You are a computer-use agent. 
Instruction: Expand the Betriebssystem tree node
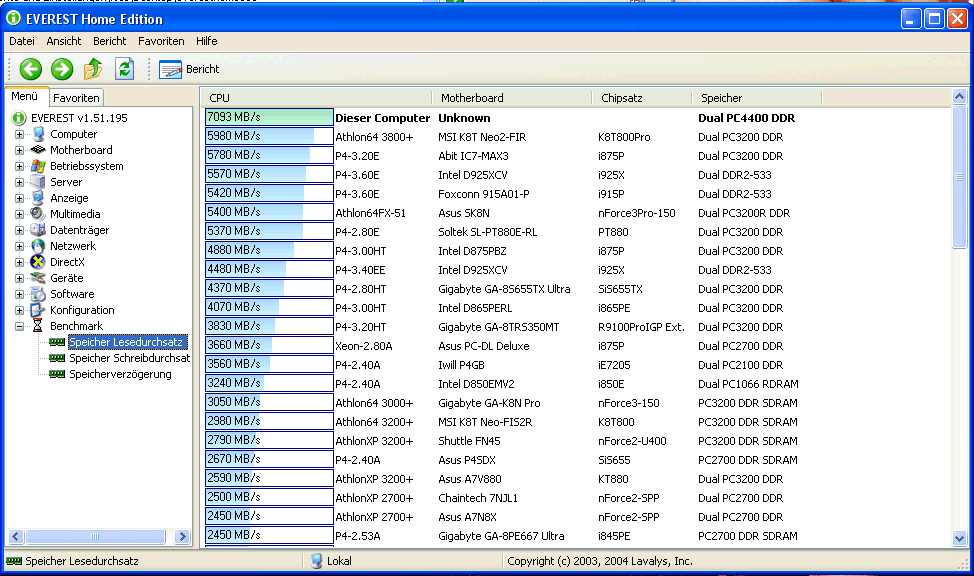pos(19,167)
